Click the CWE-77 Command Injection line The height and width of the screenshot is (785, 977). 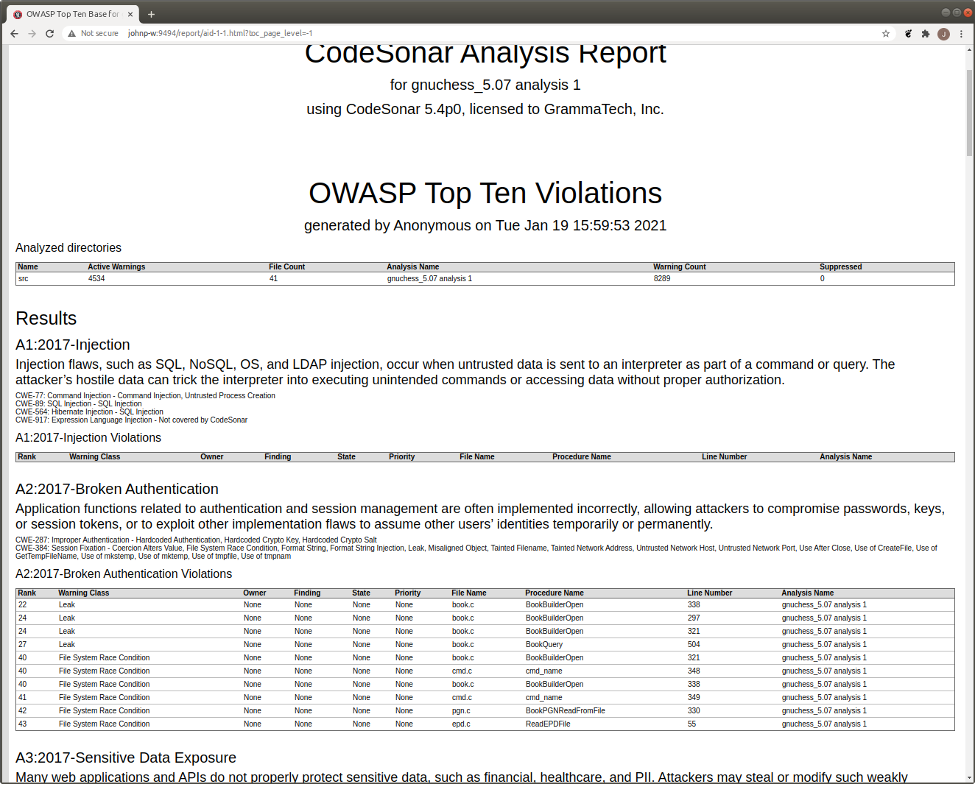(145, 396)
